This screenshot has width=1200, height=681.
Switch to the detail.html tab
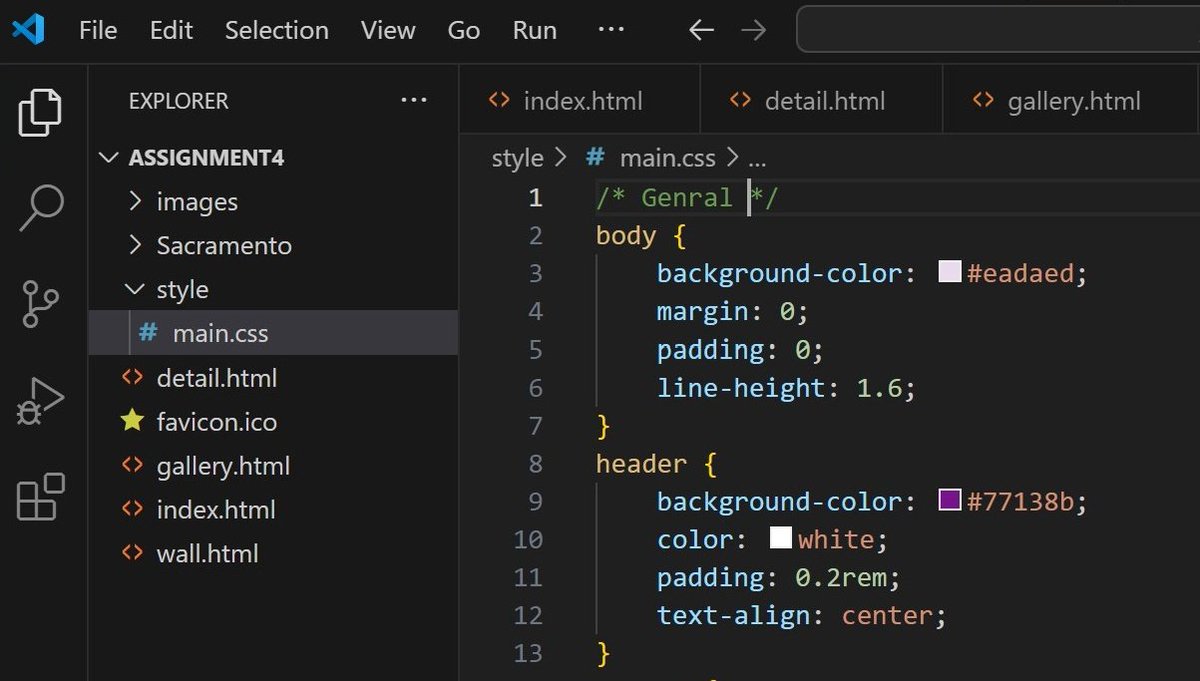[x=822, y=101]
